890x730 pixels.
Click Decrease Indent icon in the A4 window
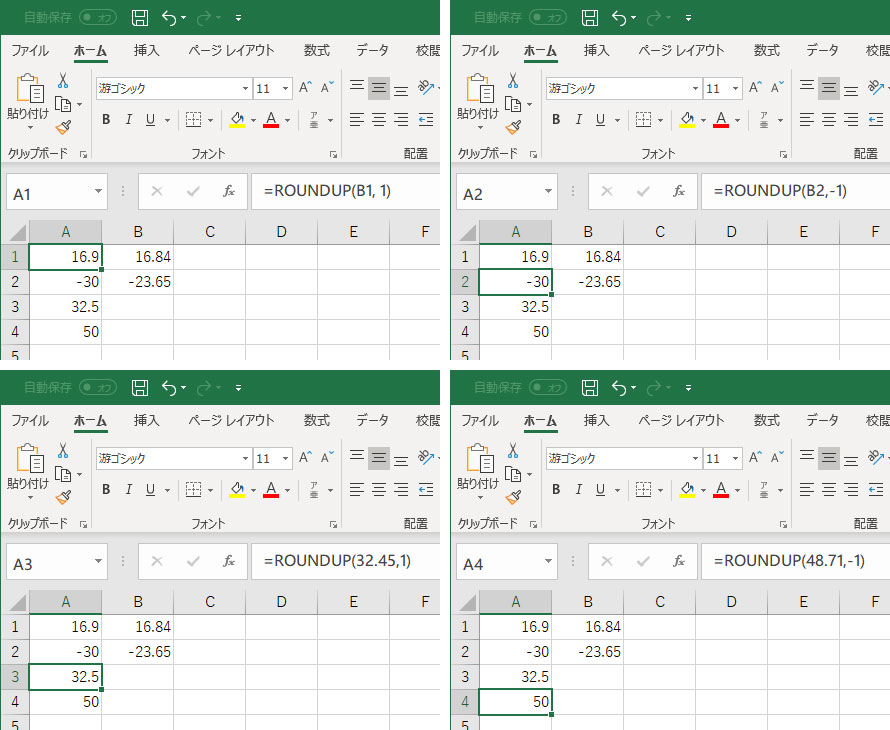point(876,490)
